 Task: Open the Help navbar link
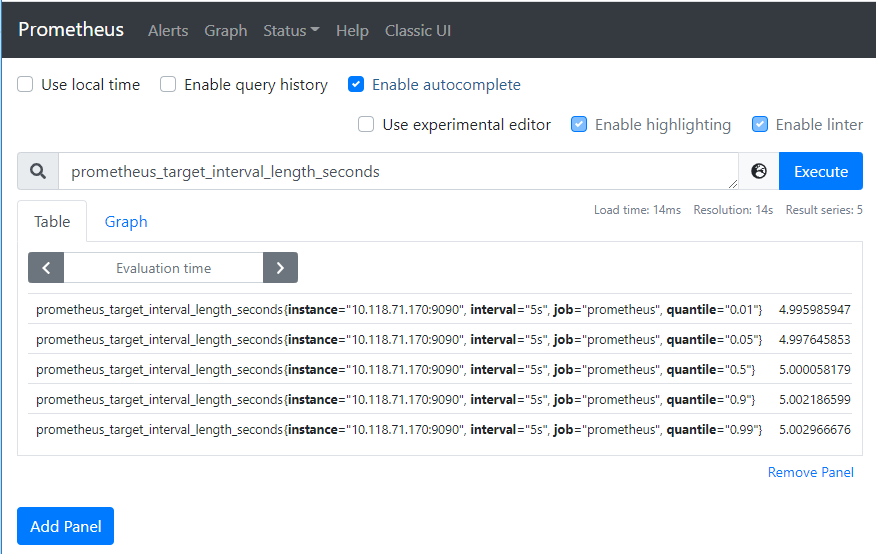click(352, 30)
